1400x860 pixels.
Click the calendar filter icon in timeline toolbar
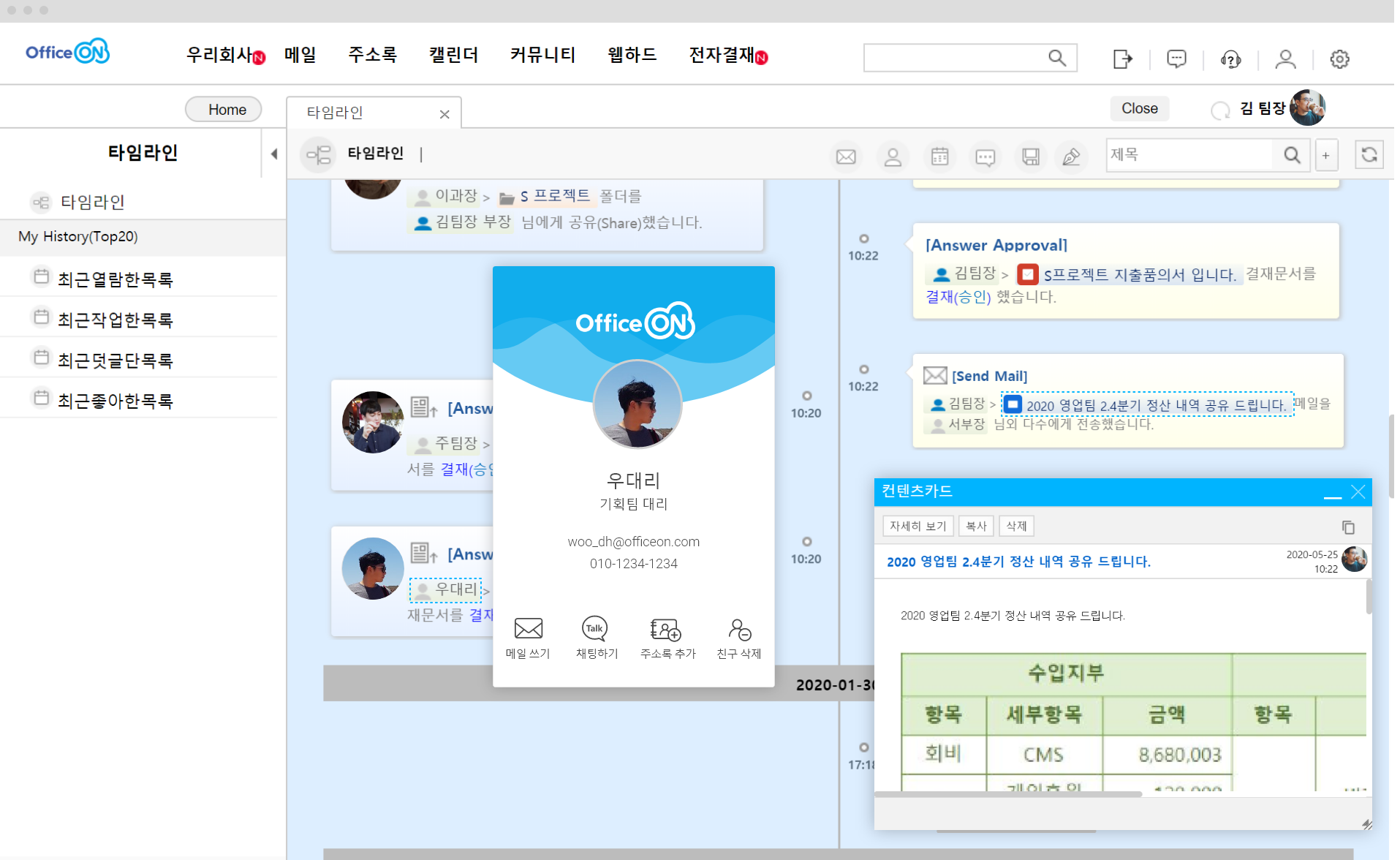click(939, 156)
